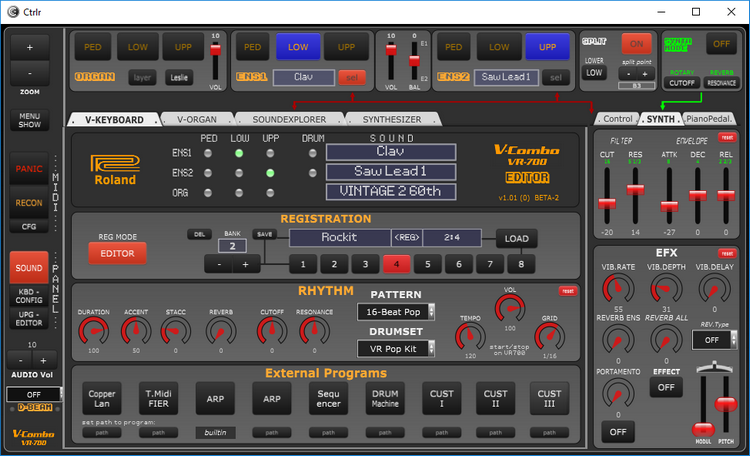Screen dimensions: 750x456
Task: Toggle the ENS1 LOW part button
Action: click(298, 47)
